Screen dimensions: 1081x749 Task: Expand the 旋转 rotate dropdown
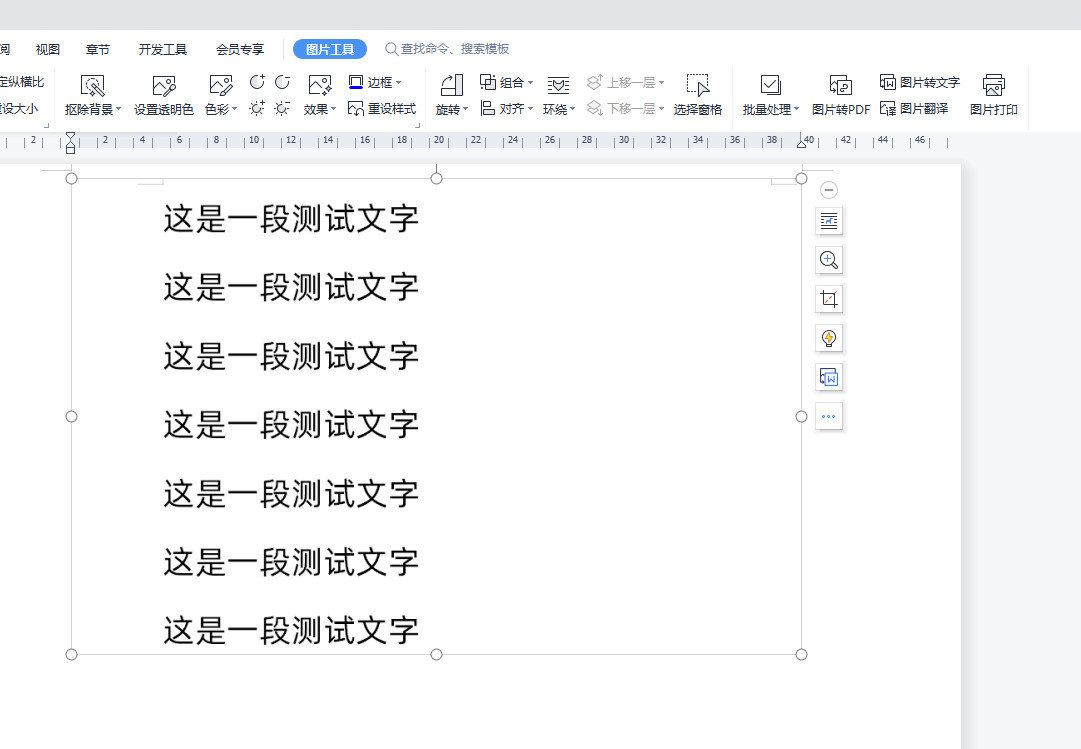pos(450,95)
